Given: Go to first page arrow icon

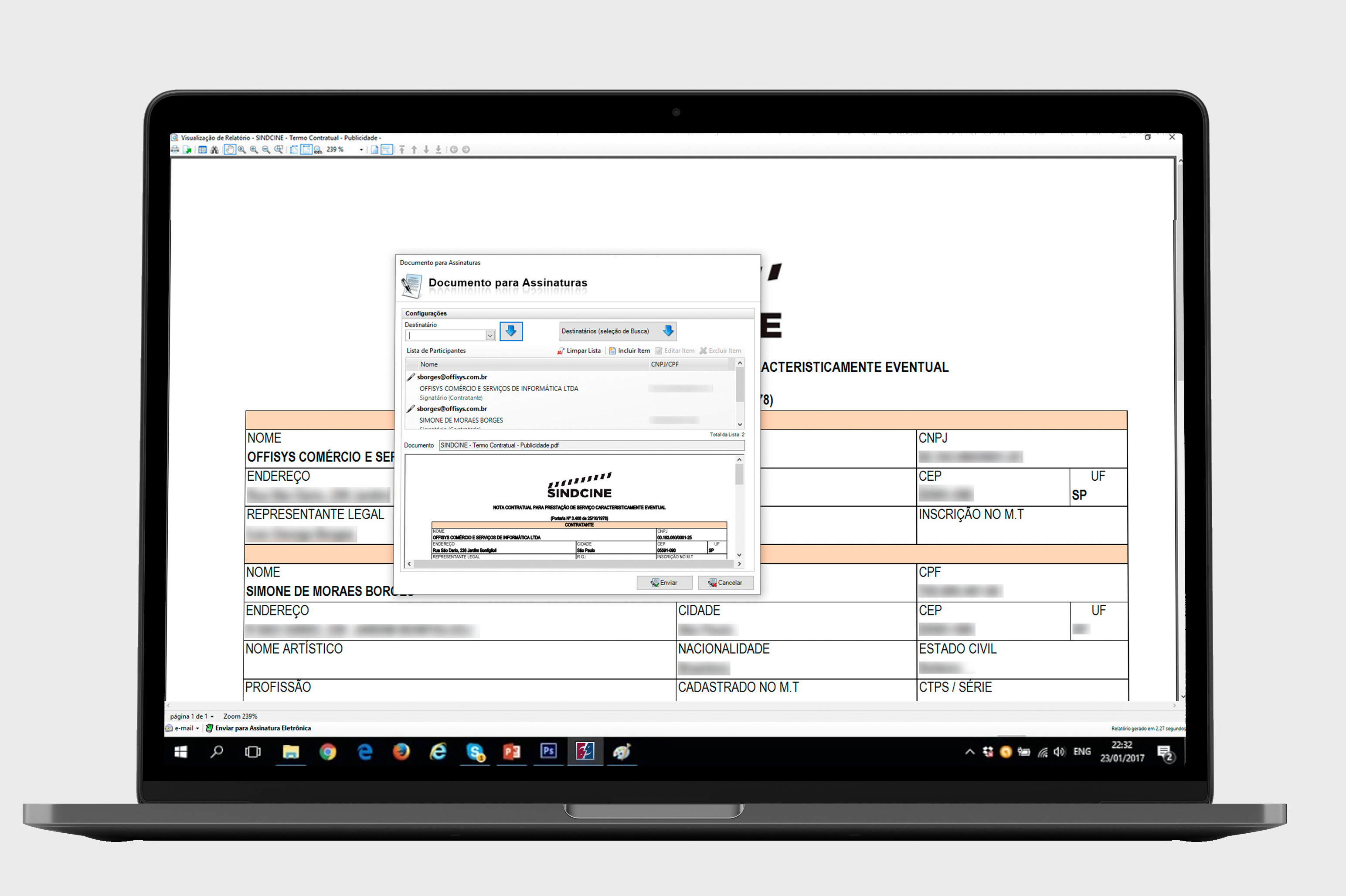Looking at the screenshot, I should point(402,150).
